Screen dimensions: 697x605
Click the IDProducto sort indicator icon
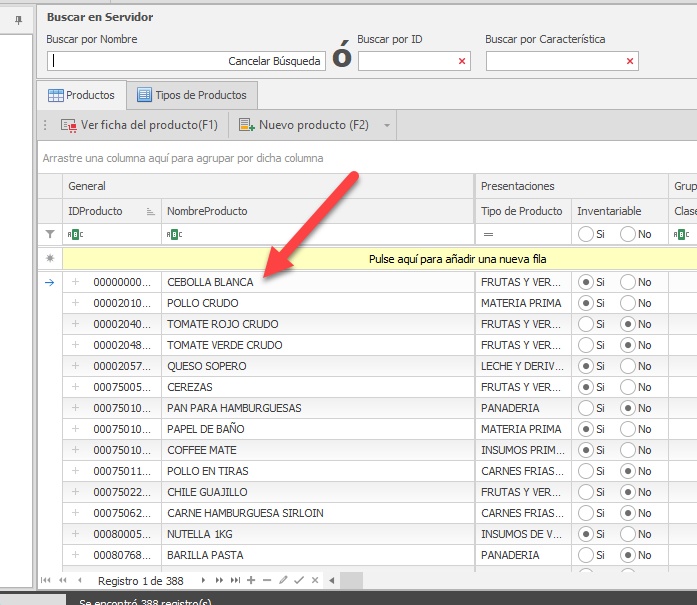tap(151, 212)
